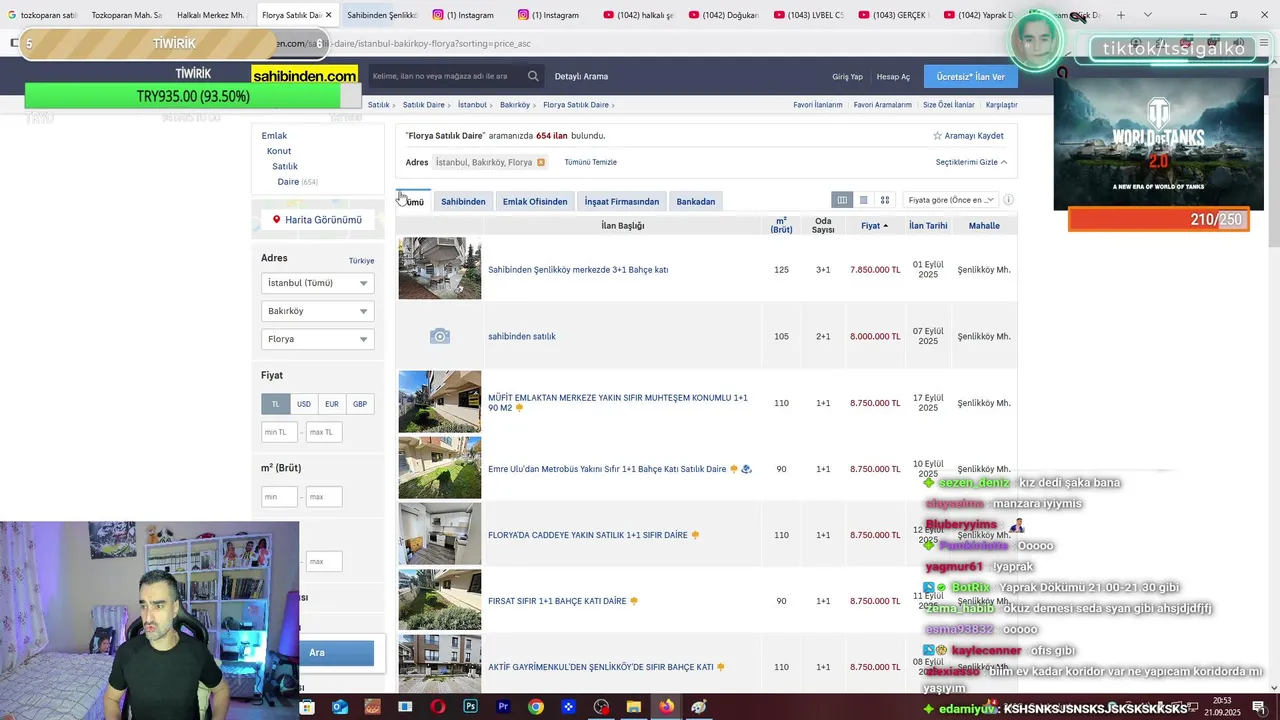The width and height of the screenshot is (1280, 720).
Task: Select the İnşaat Firmasından tab
Action: tap(622, 201)
